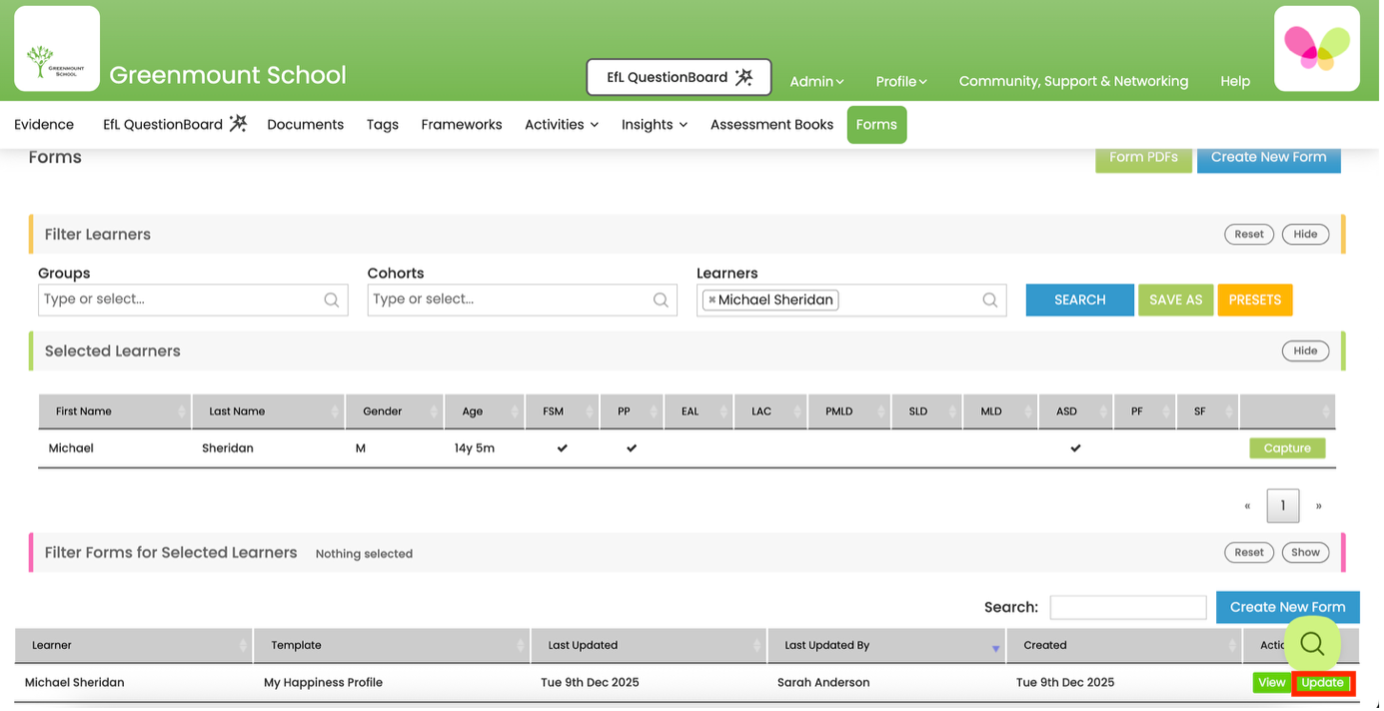Image resolution: width=1384 pixels, height=711 pixels.
Task: Sort forms by Last Updated column arrows
Action: [x=758, y=648]
